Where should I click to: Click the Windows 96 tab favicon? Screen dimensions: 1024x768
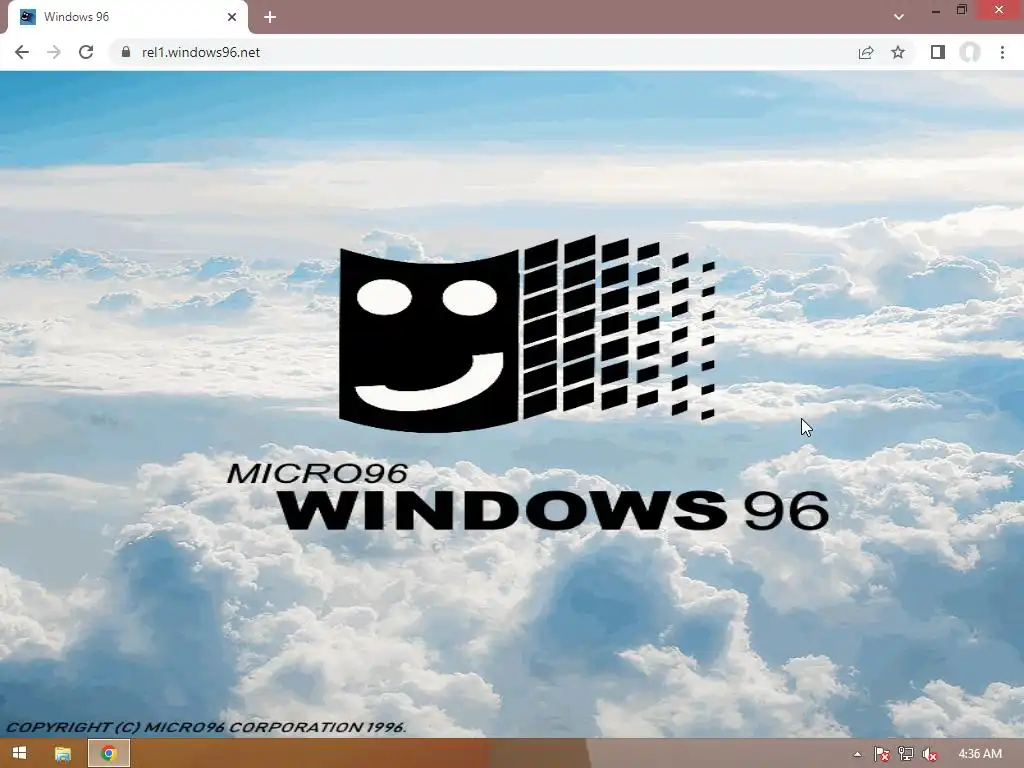point(27,17)
